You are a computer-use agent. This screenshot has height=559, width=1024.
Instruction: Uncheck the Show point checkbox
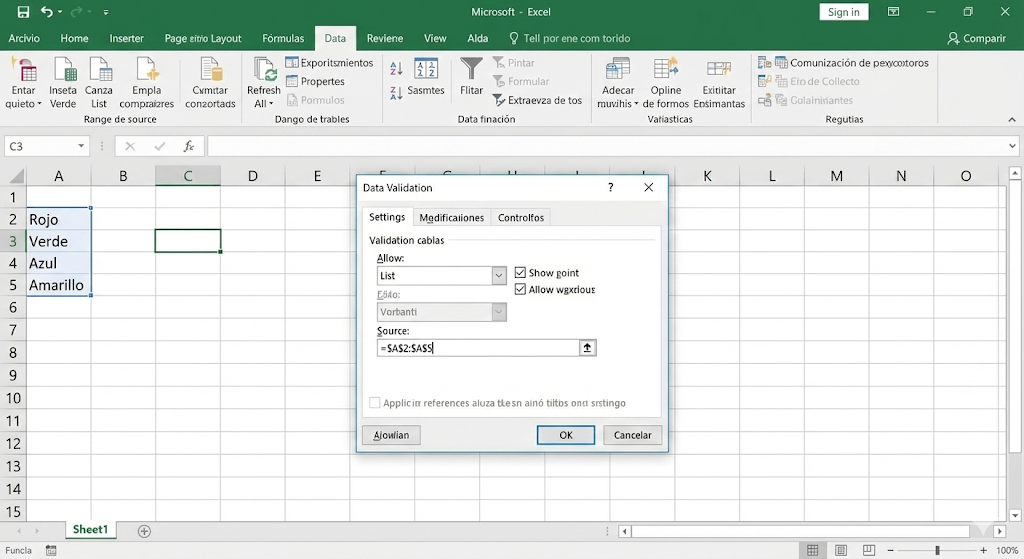coord(520,273)
